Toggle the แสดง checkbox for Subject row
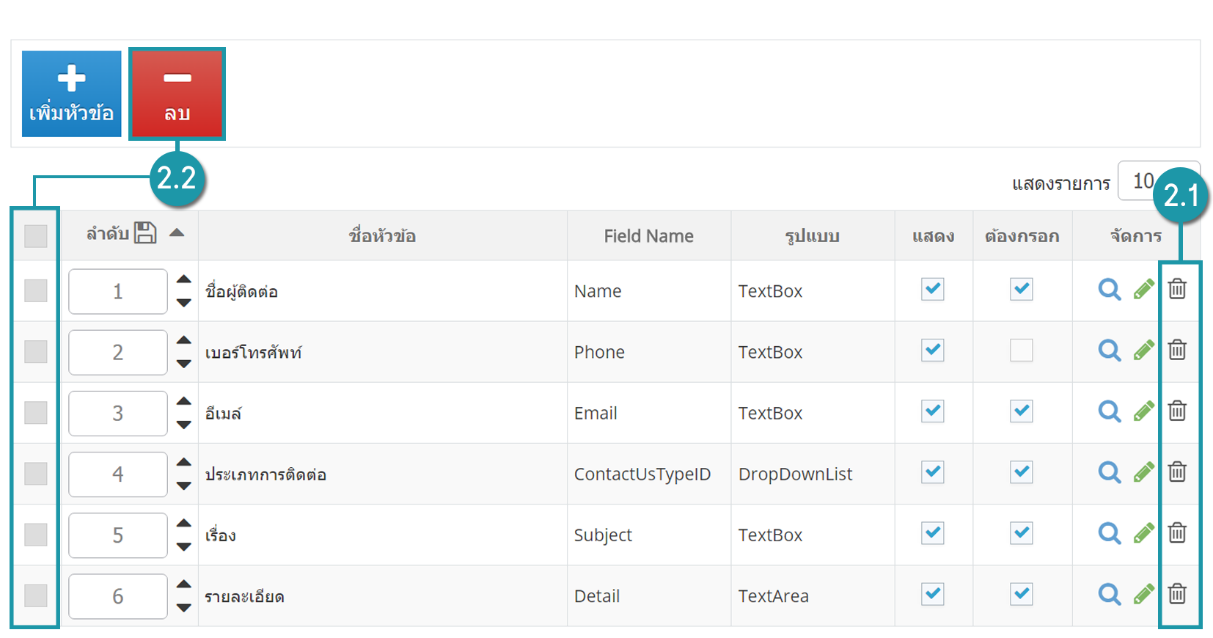Image resolution: width=1213 pixels, height=638 pixels. 932,533
